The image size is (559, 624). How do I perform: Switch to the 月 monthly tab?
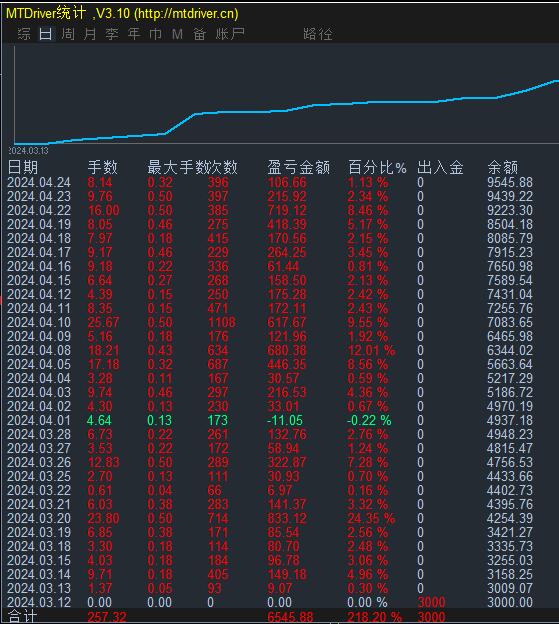[x=90, y=34]
